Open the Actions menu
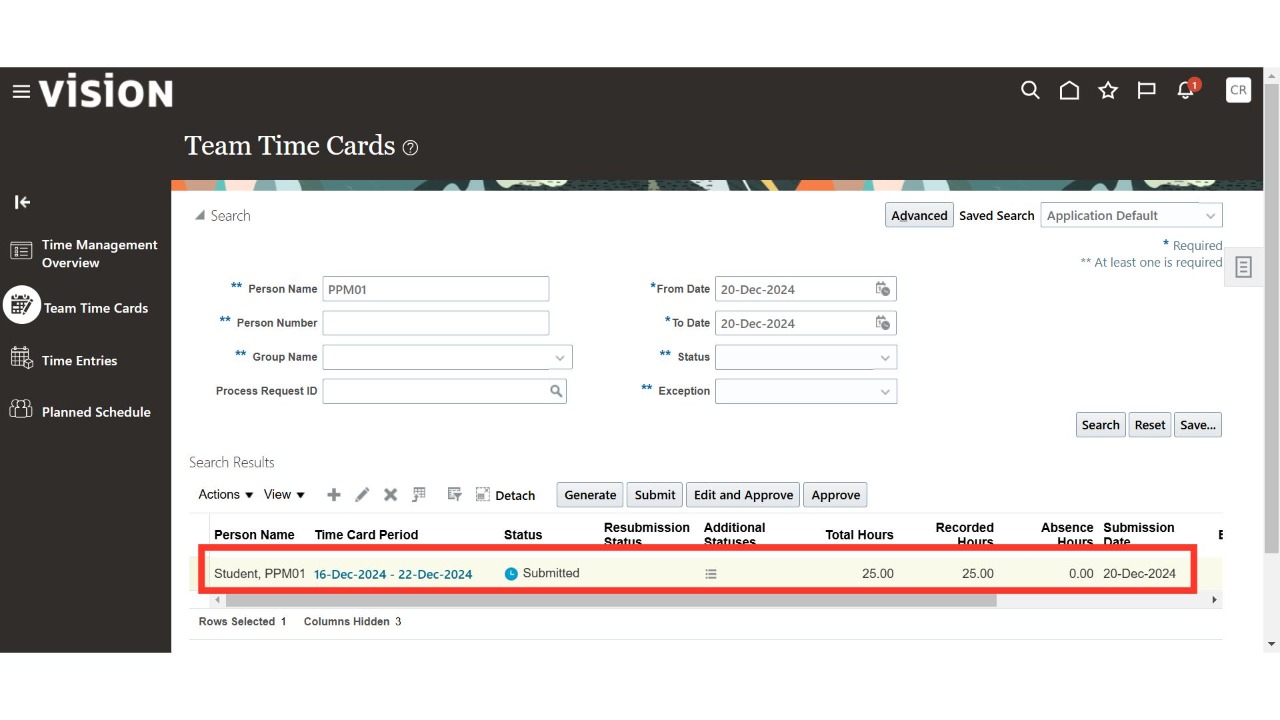Viewport: 1280px width, 720px height. pos(226,494)
